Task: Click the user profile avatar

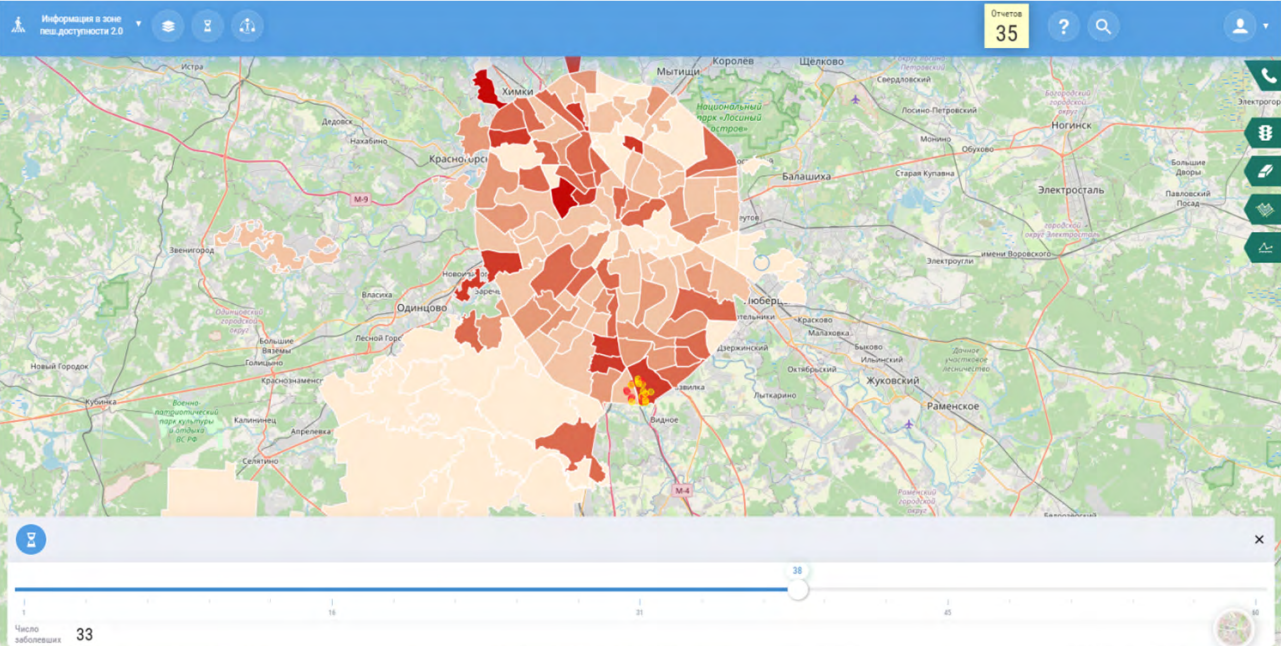Action: (x=1240, y=27)
